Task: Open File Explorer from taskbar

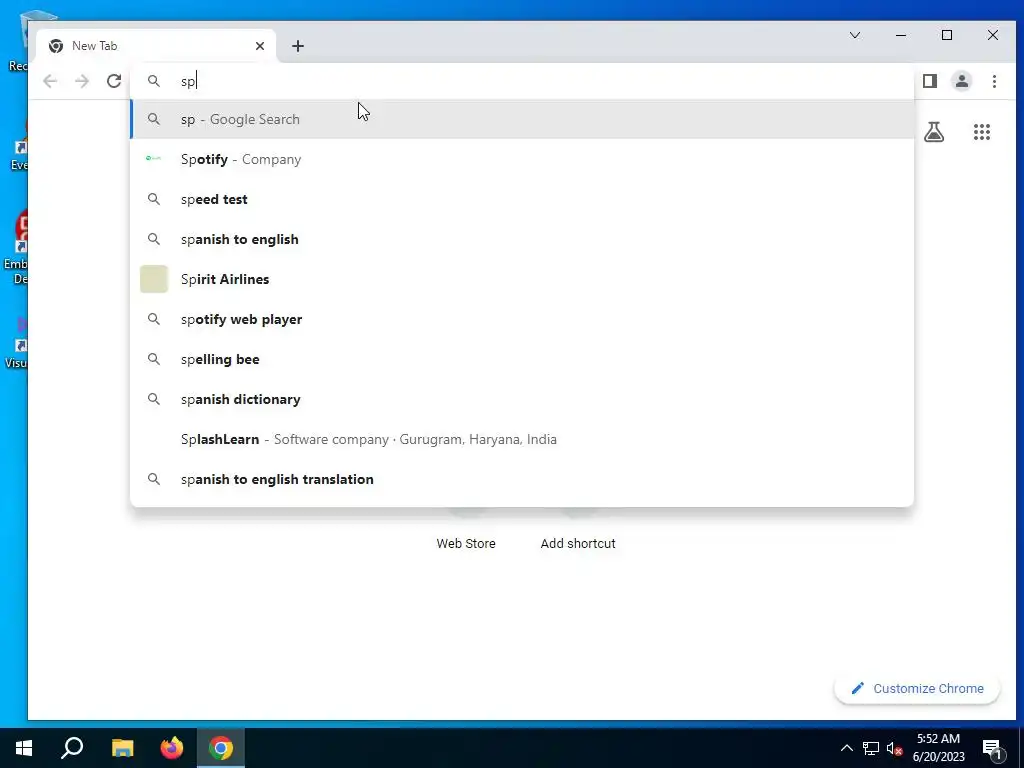Action: tap(122, 748)
